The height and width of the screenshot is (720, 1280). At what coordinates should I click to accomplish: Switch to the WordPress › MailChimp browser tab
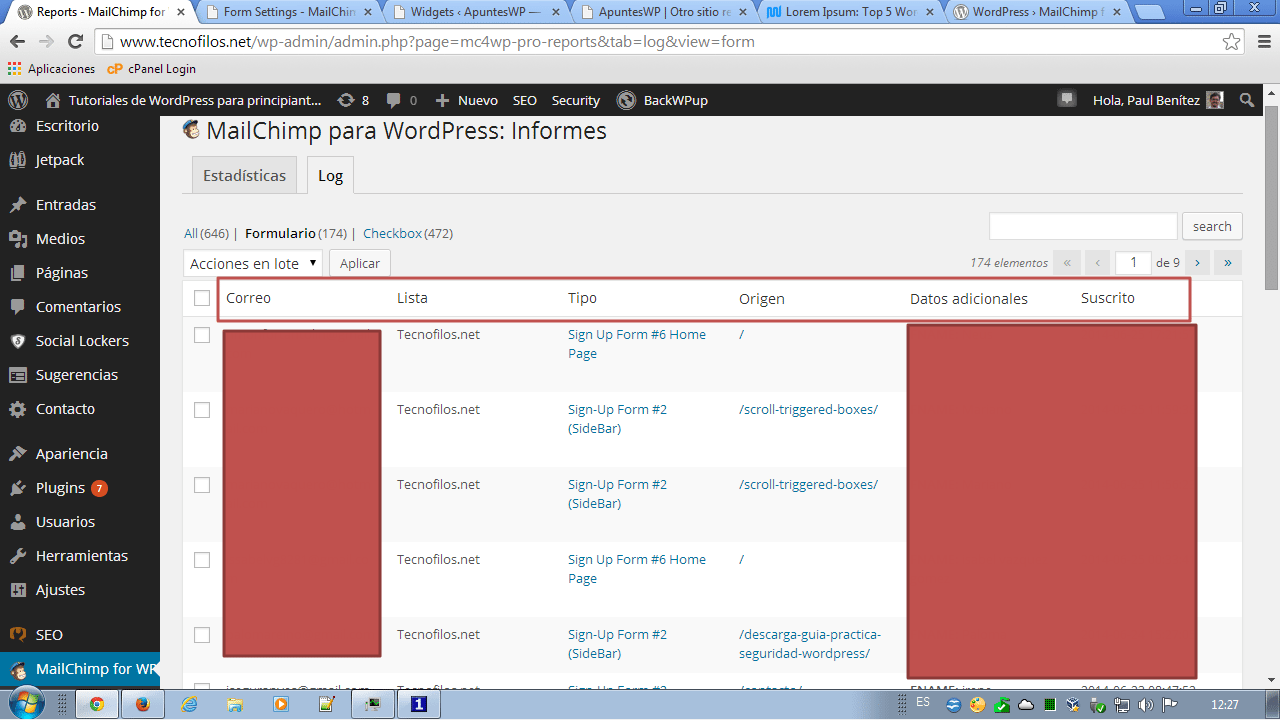(x=1037, y=13)
